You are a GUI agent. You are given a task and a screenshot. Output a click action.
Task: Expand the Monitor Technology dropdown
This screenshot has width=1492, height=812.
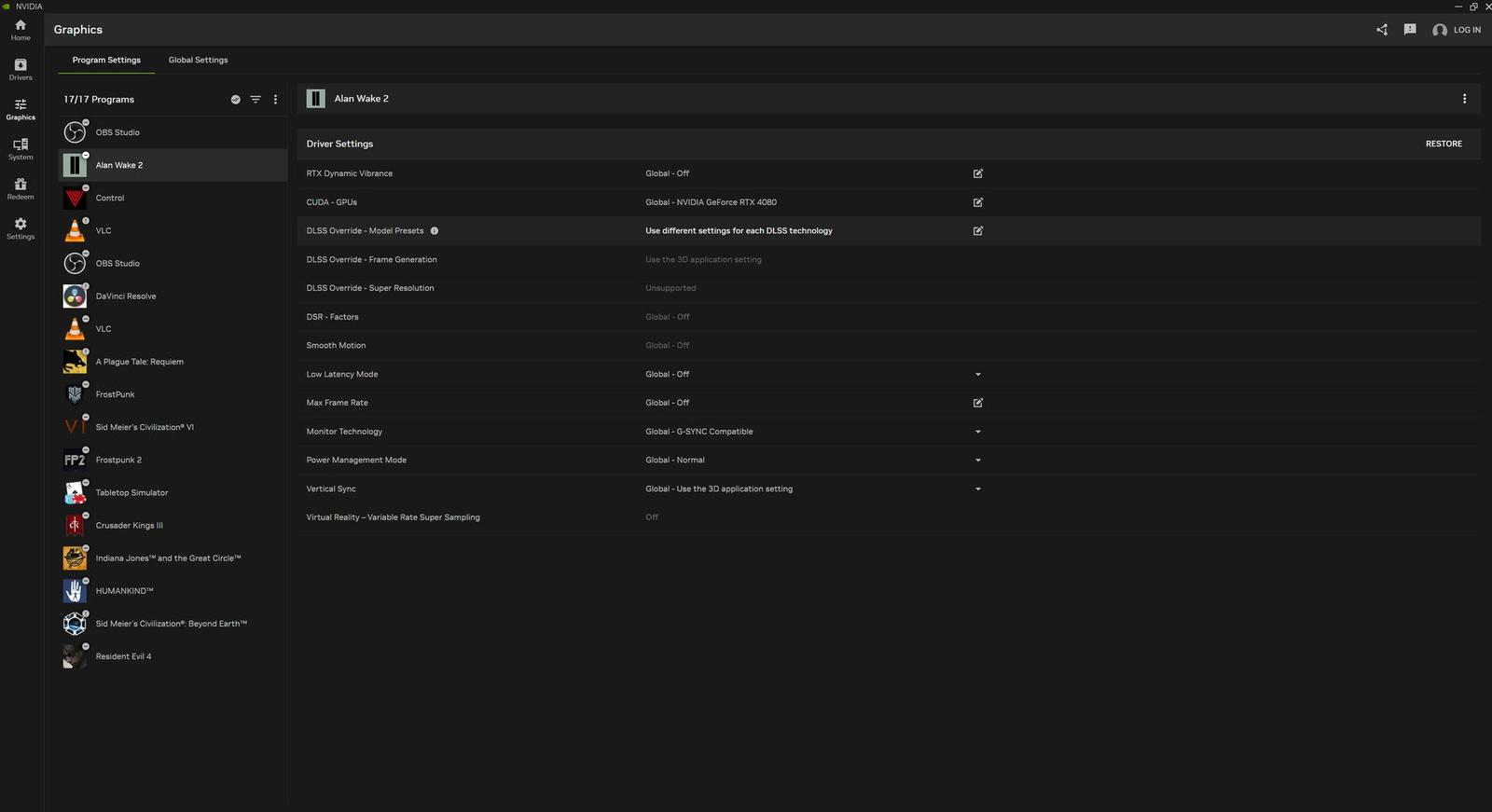pos(978,432)
